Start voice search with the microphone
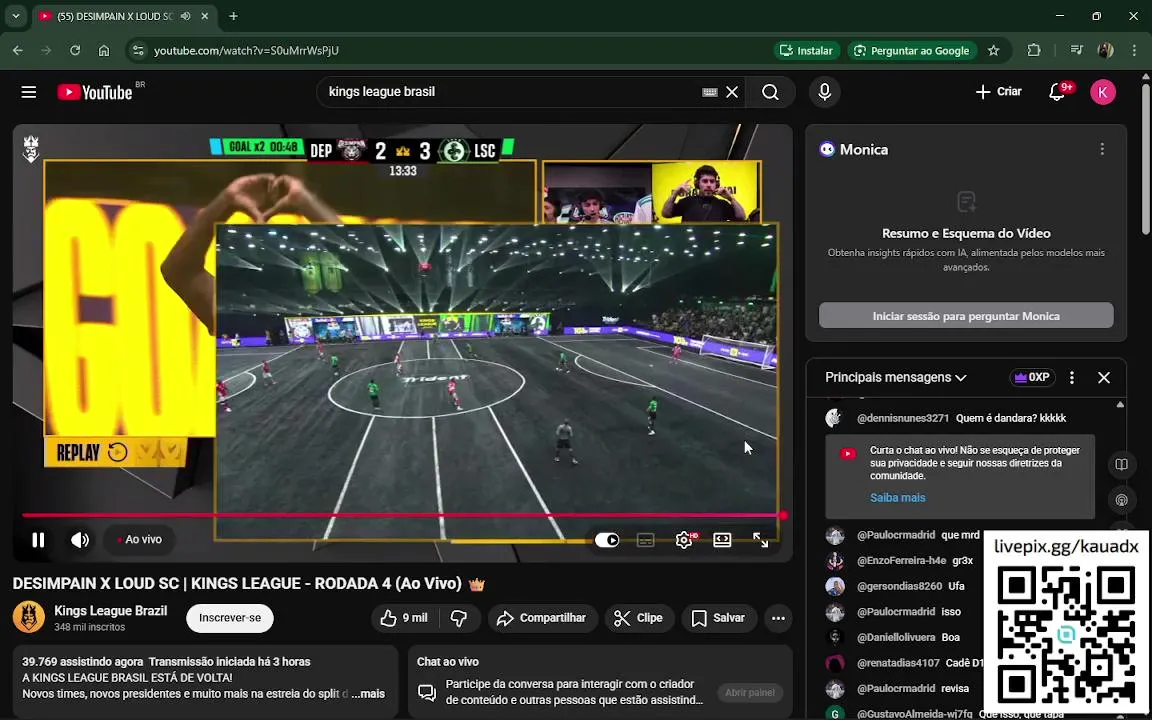 (824, 92)
